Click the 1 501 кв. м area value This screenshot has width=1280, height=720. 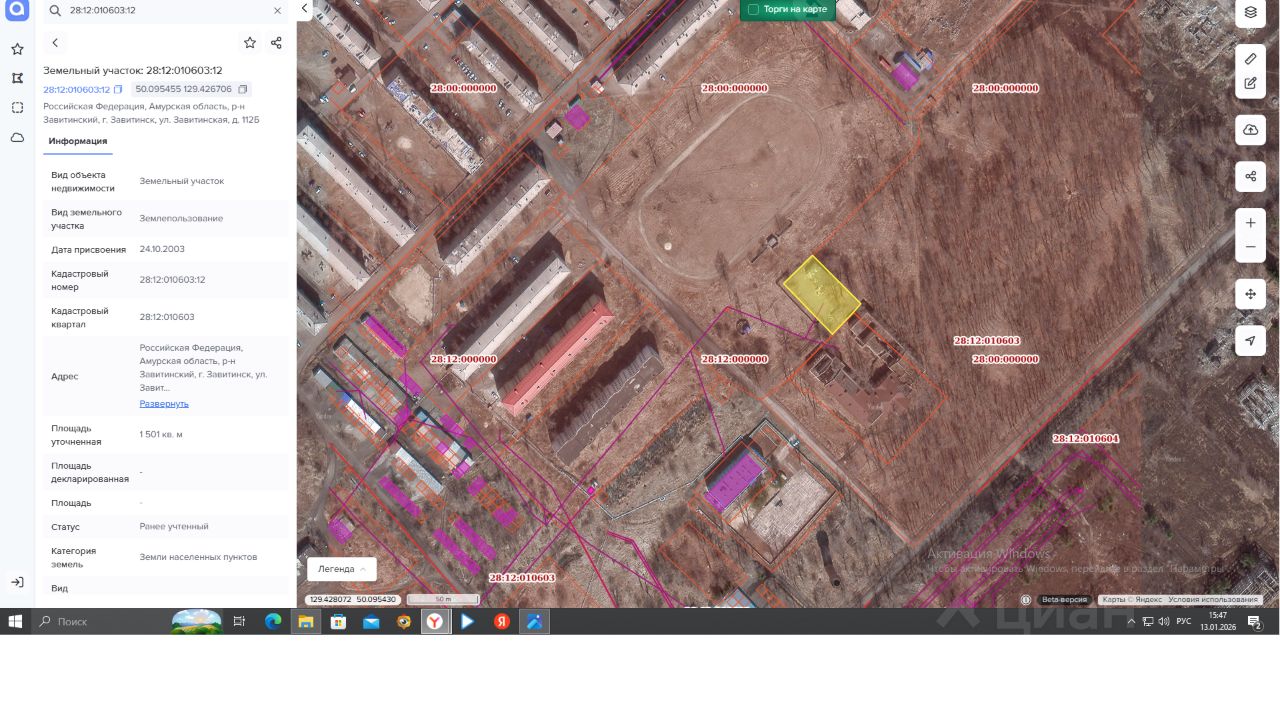[161, 435]
